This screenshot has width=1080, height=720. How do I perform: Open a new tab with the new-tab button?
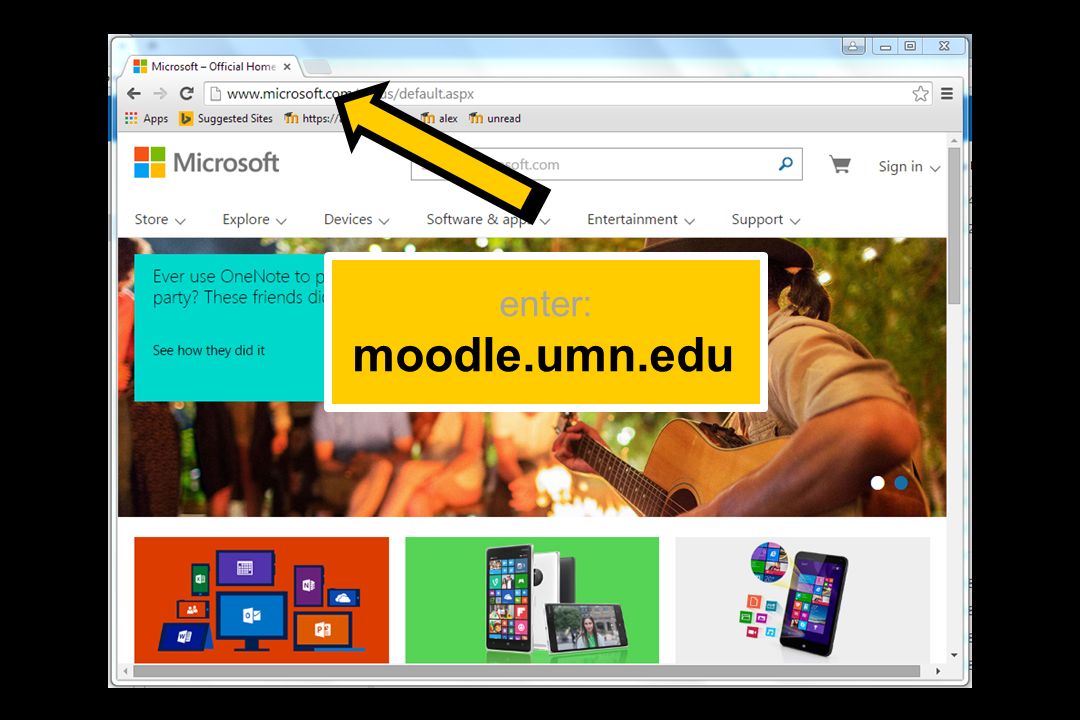[318, 67]
